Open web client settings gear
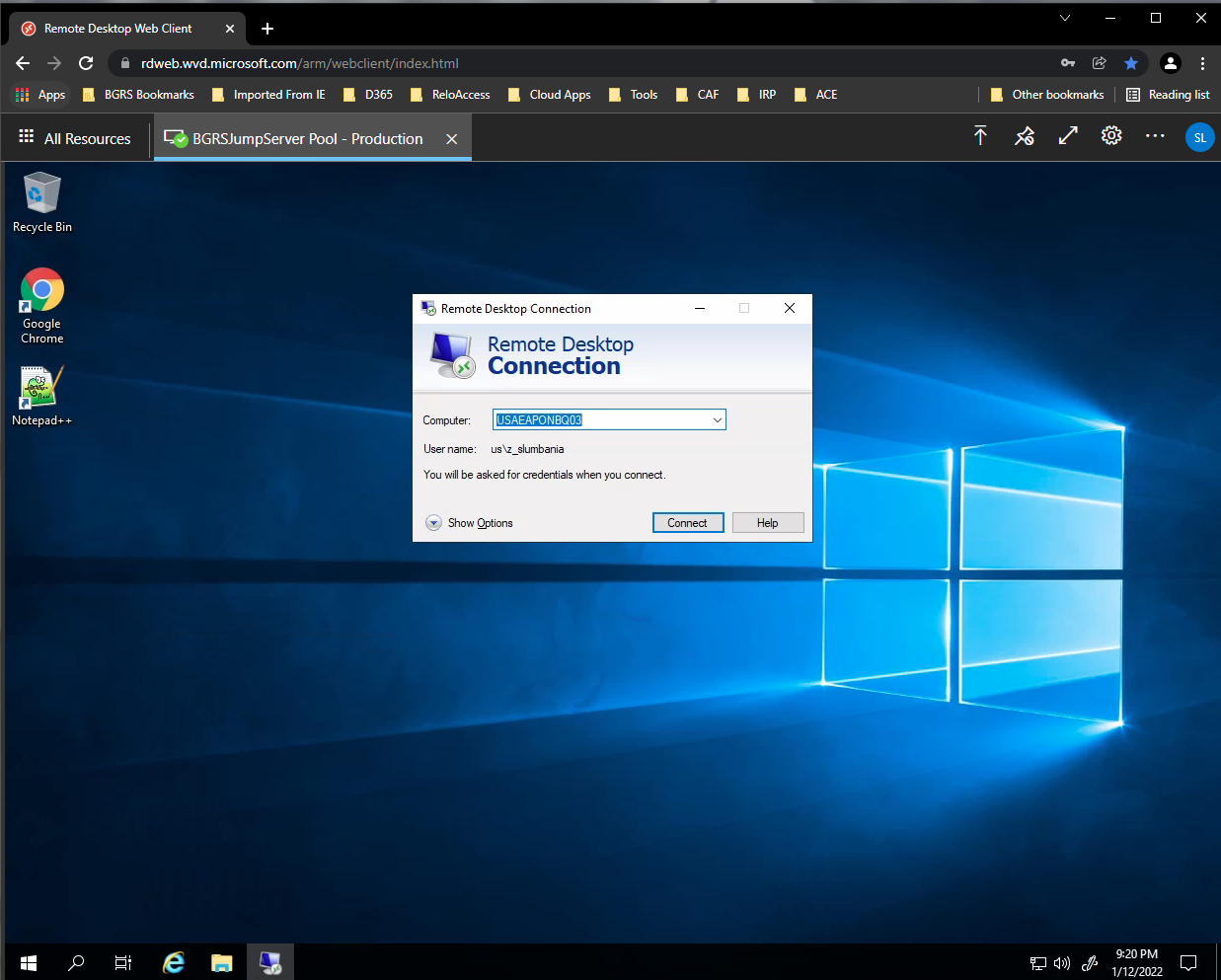Screen dimensions: 1221x980 pyautogui.click(x=1111, y=136)
